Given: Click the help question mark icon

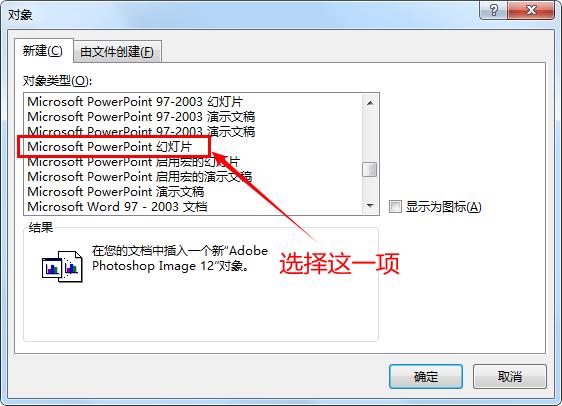Looking at the screenshot, I should 493,10.
